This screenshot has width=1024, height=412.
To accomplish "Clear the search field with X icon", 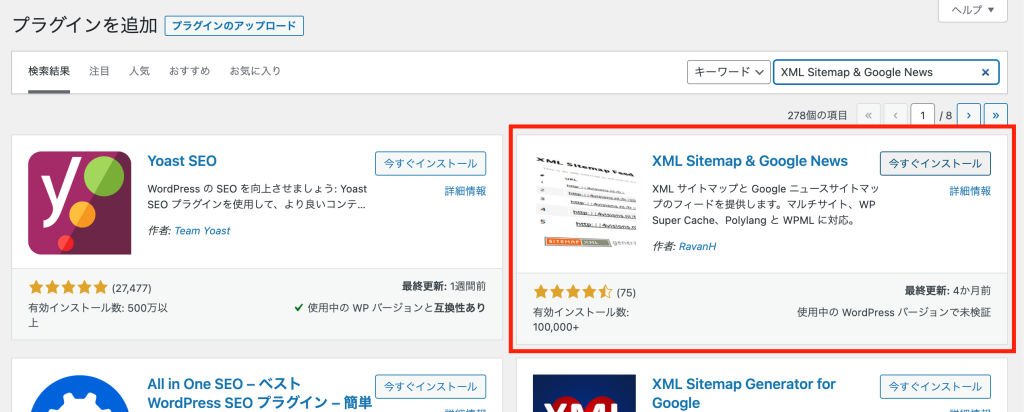I will coord(985,72).
